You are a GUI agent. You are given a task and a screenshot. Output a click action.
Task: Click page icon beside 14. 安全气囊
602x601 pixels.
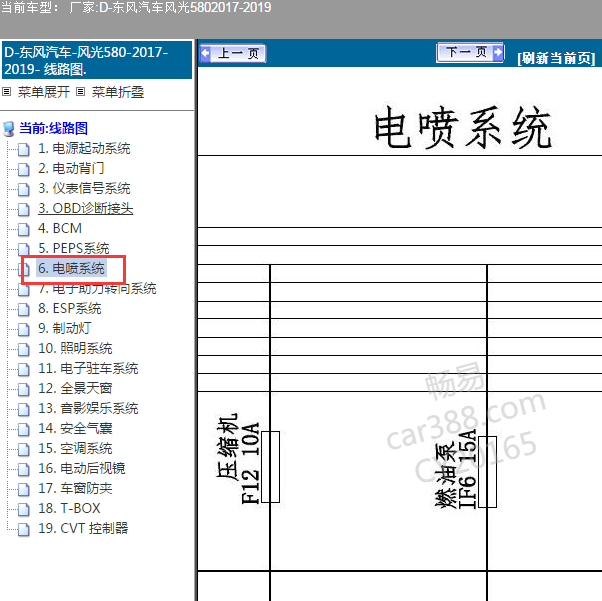click(x=24, y=429)
